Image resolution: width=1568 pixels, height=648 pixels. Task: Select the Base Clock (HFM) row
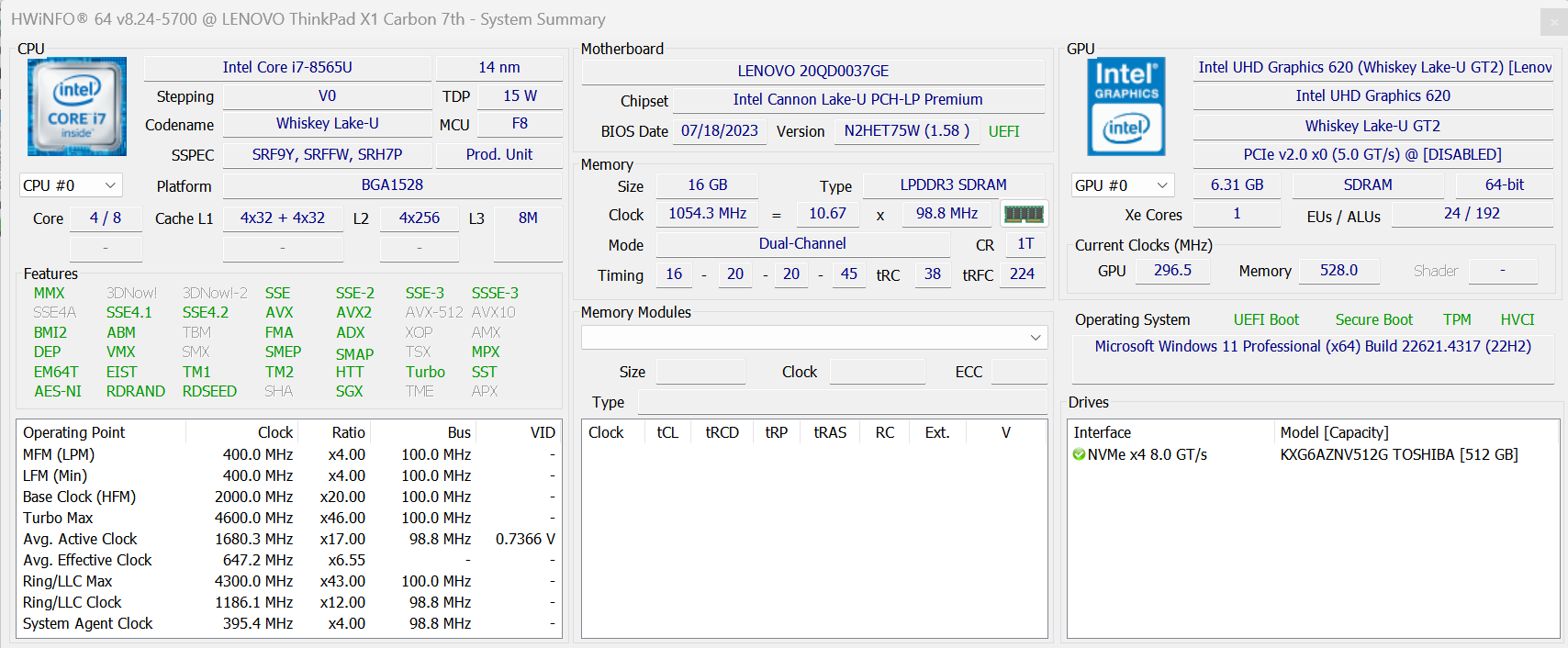[289, 497]
